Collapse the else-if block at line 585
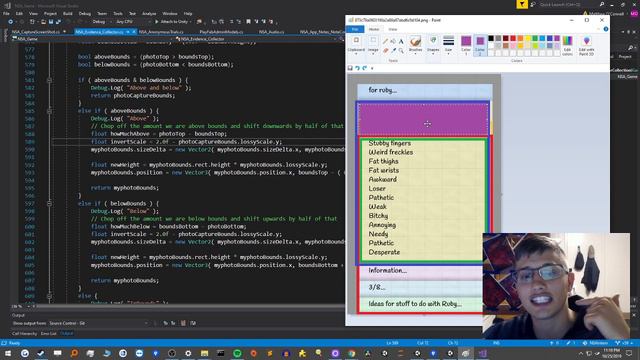Screen dimensions: 640x360 pyautogui.click(x=49, y=111)
